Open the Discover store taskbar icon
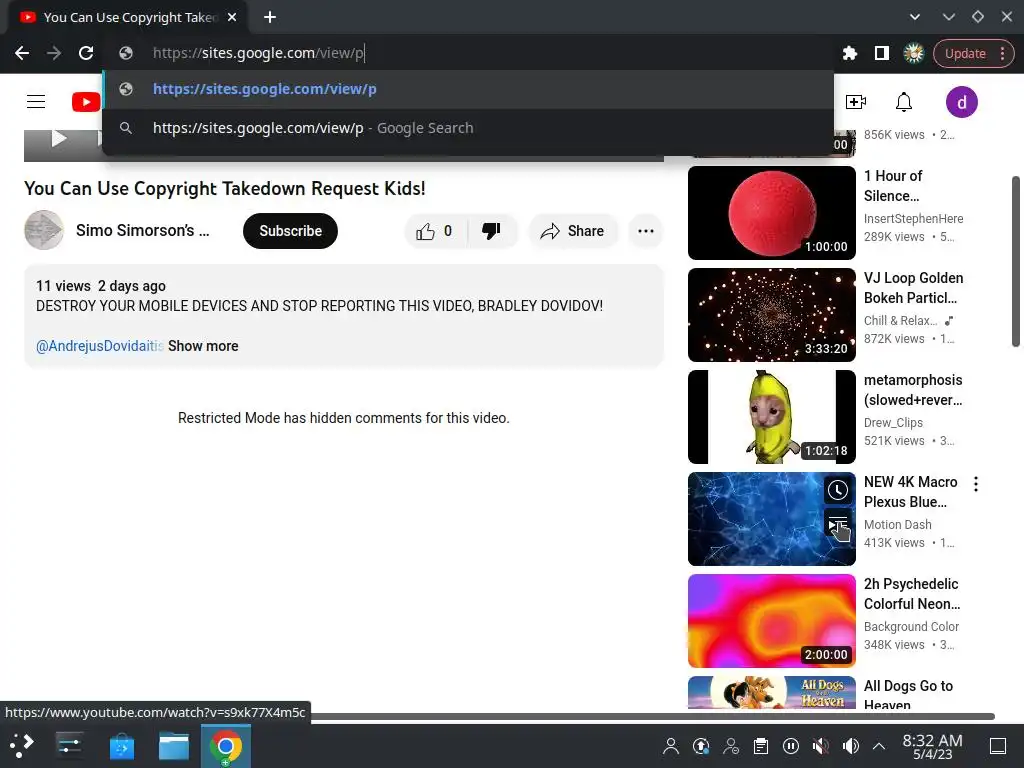The height and width of the screenshot is (768, 1024). tap(121, 746)
